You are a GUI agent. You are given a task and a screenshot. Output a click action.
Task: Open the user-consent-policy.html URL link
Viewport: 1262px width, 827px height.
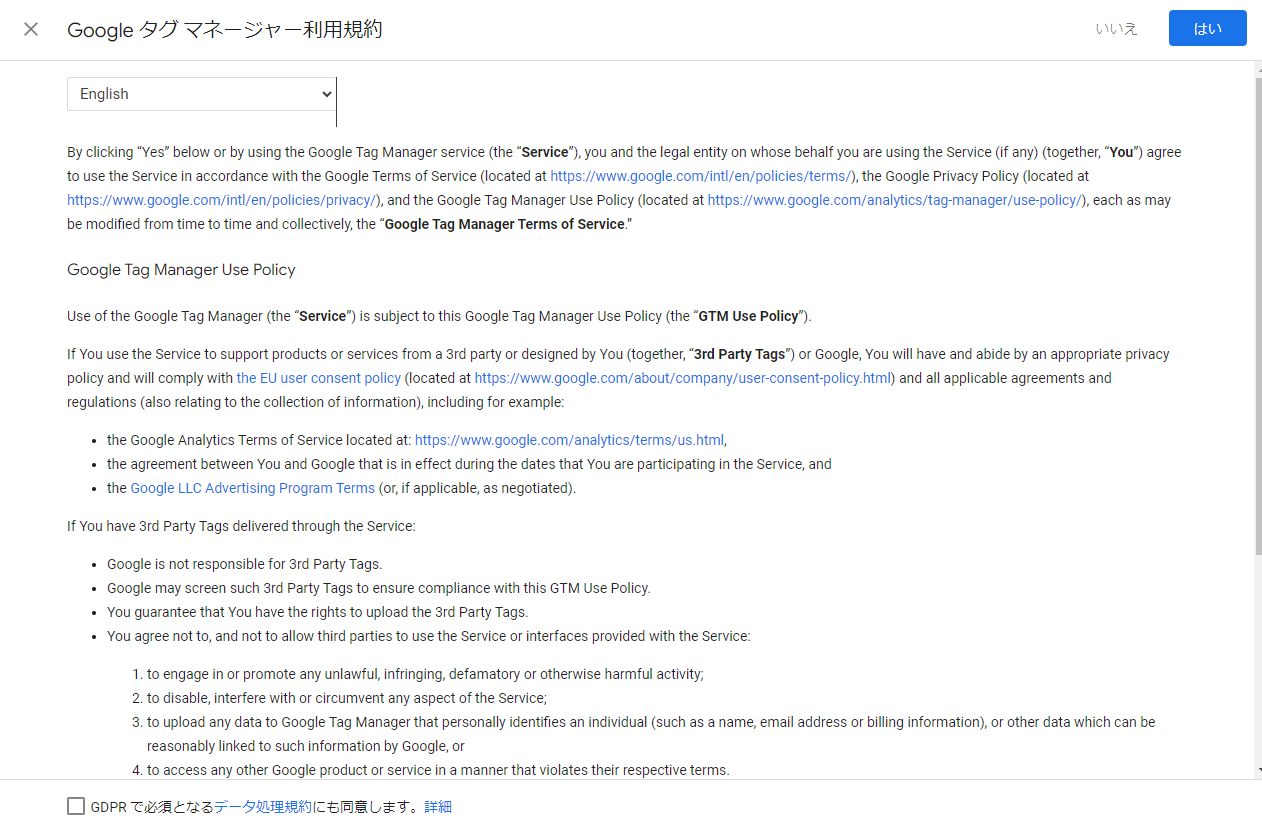[x=682, y=378]
